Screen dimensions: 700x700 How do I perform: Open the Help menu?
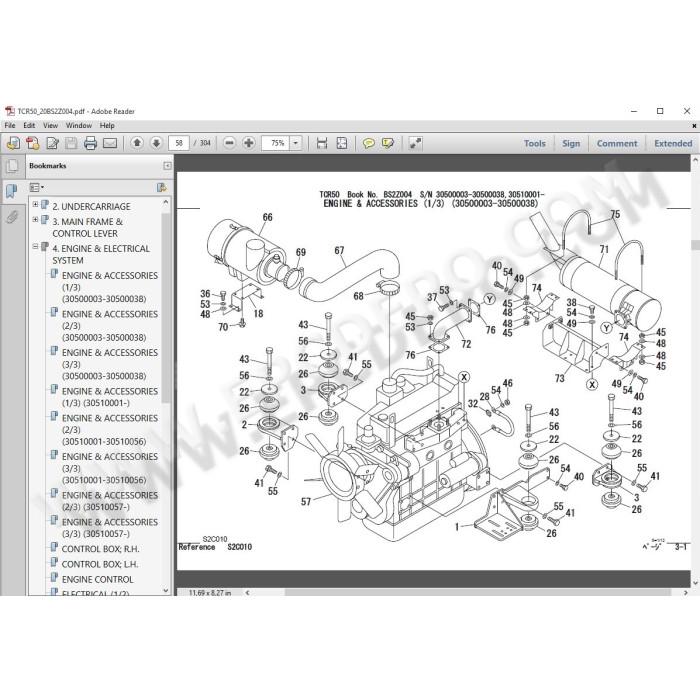[107, 125]
